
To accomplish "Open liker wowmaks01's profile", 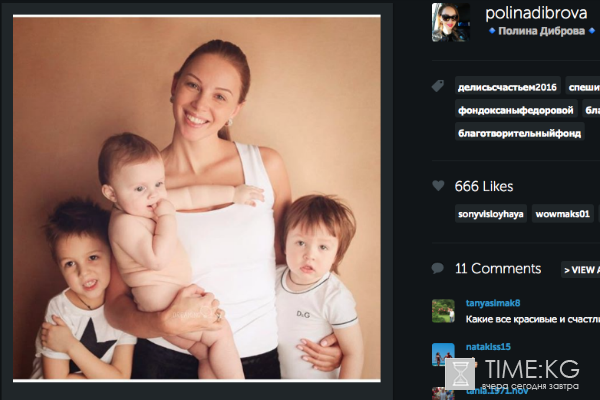I will point(562,214).
